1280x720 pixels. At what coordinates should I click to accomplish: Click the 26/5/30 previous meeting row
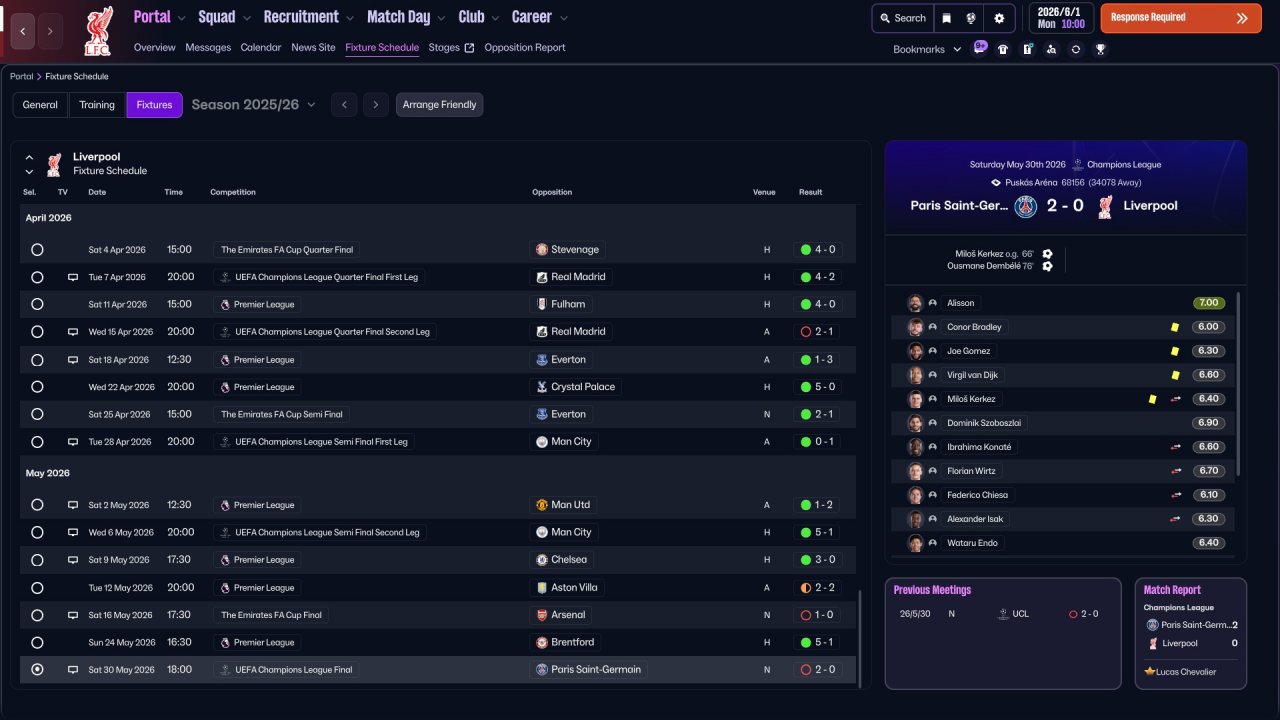[x=1002, y=614]
